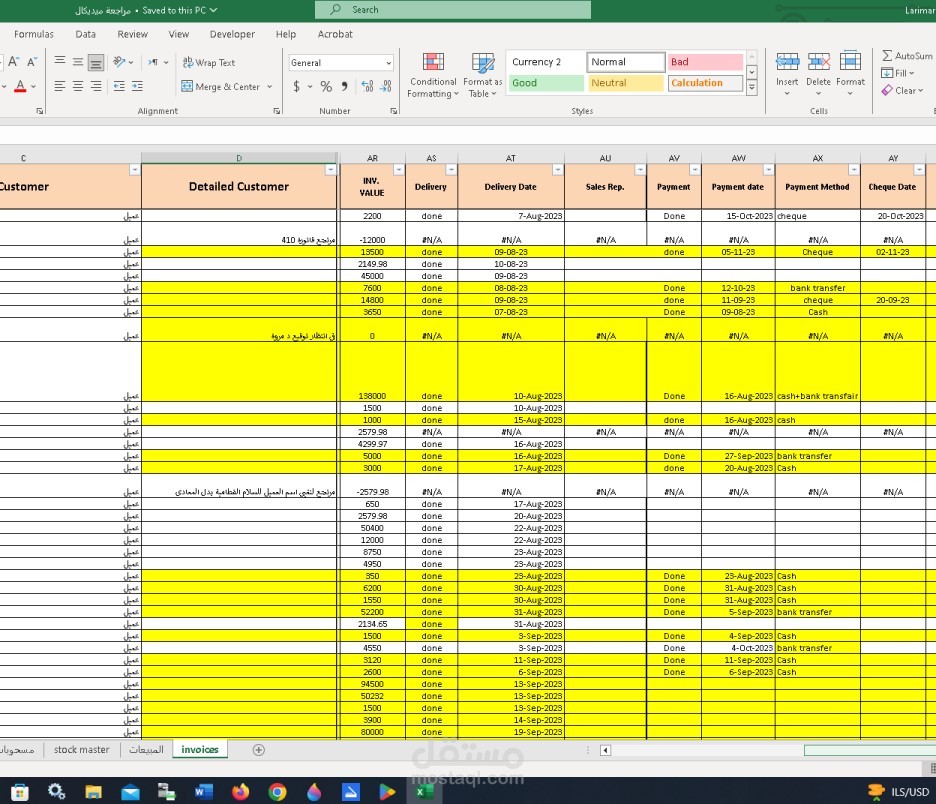
Task: Apply the Currency 2 cell style
Action: pyautogui.click(x=545, y=61)
